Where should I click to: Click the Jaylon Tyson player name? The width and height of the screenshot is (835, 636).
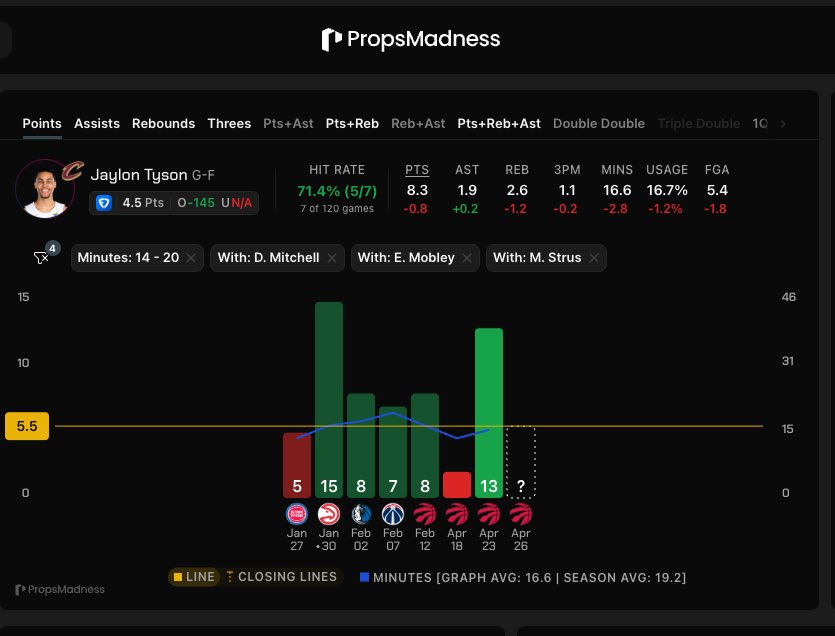point(139,175)
